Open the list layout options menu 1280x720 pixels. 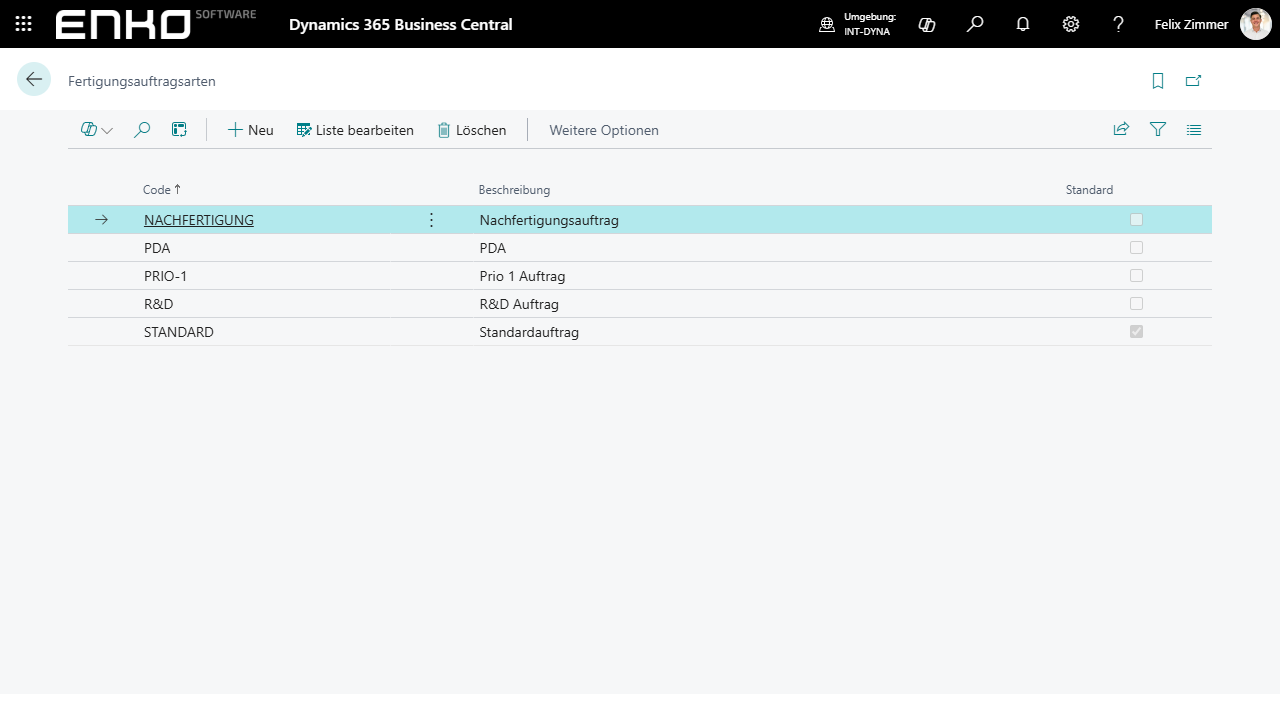1194,130
